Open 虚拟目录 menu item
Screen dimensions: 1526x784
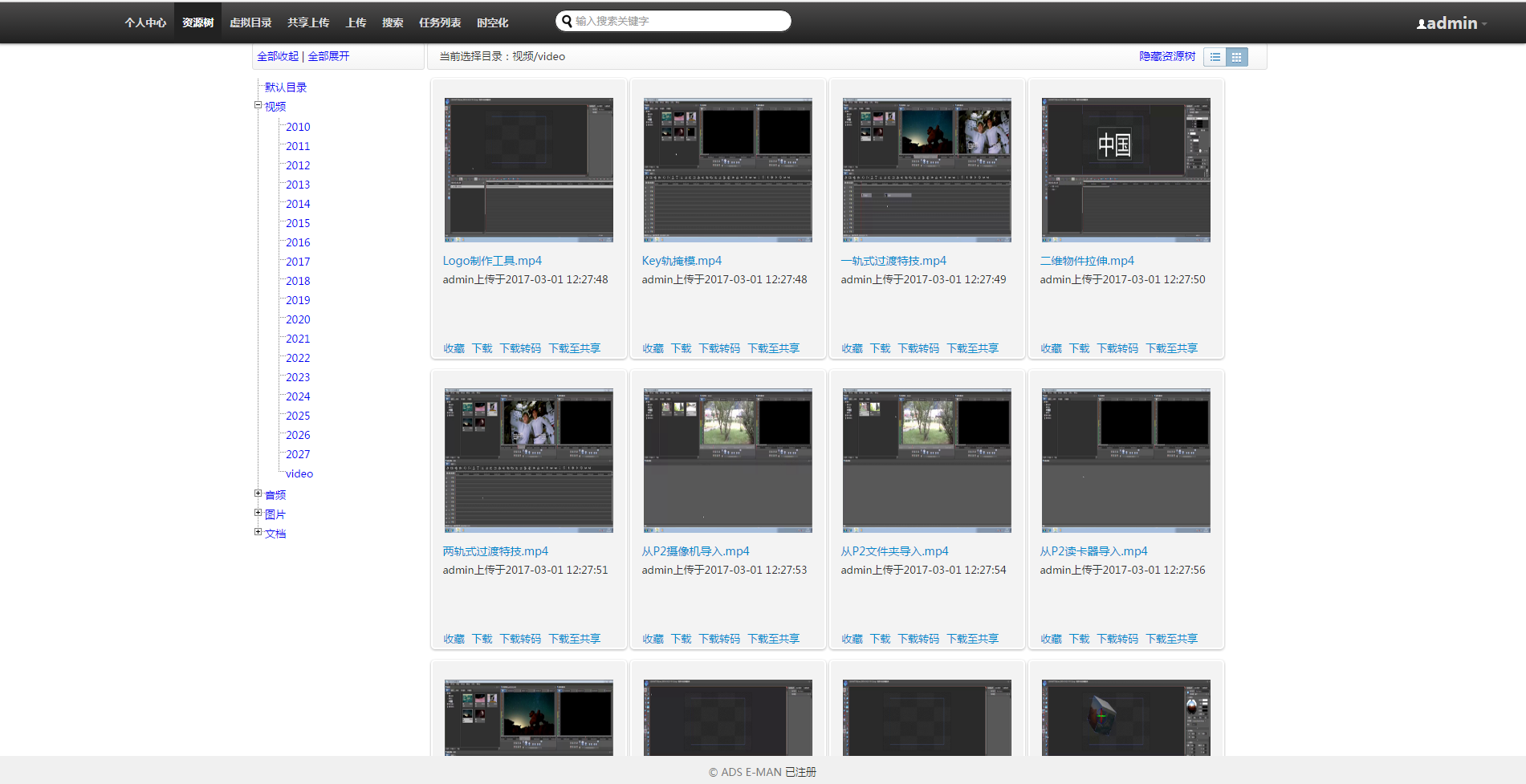coord(250,22)
